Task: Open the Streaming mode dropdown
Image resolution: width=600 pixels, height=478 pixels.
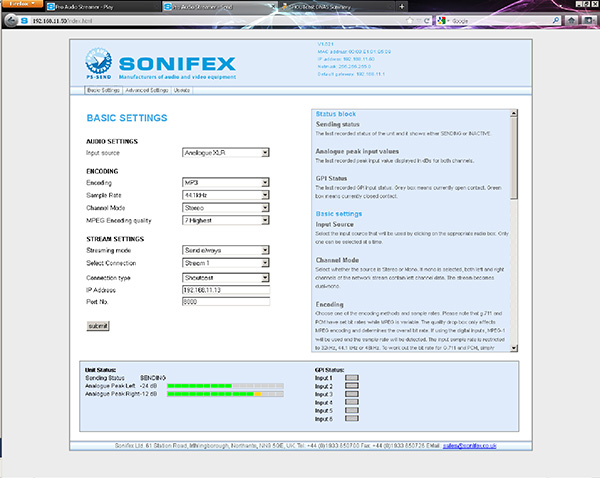Action: 226,250
